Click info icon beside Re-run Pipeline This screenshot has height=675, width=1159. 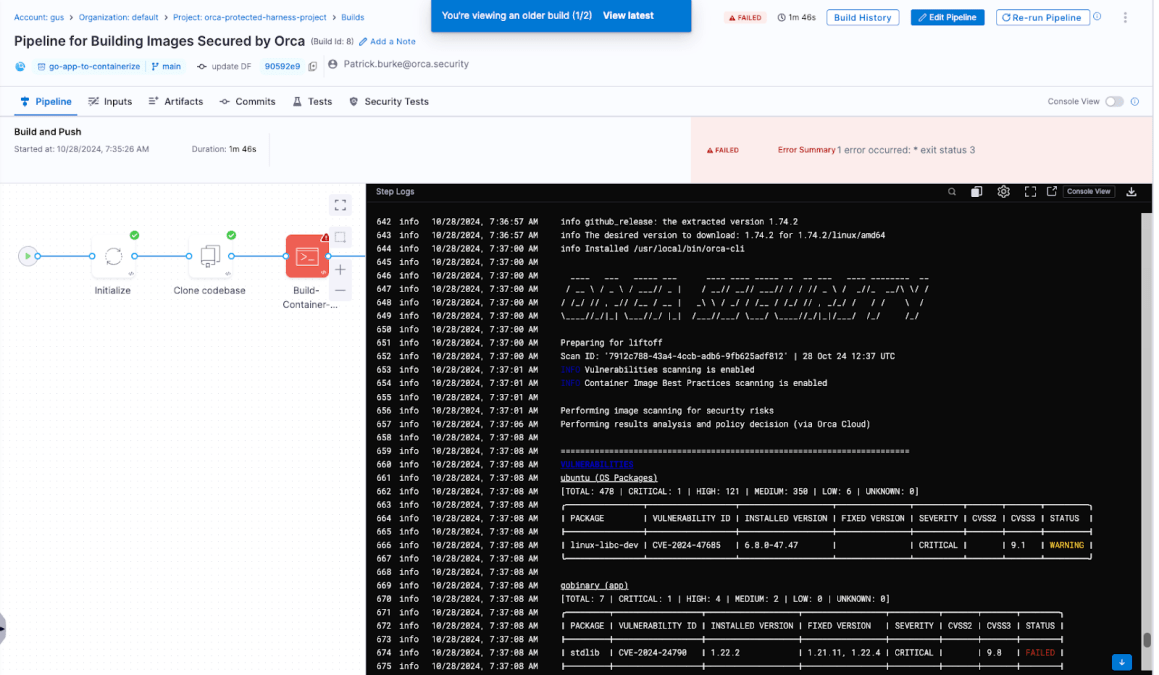tap(1097, 16)
